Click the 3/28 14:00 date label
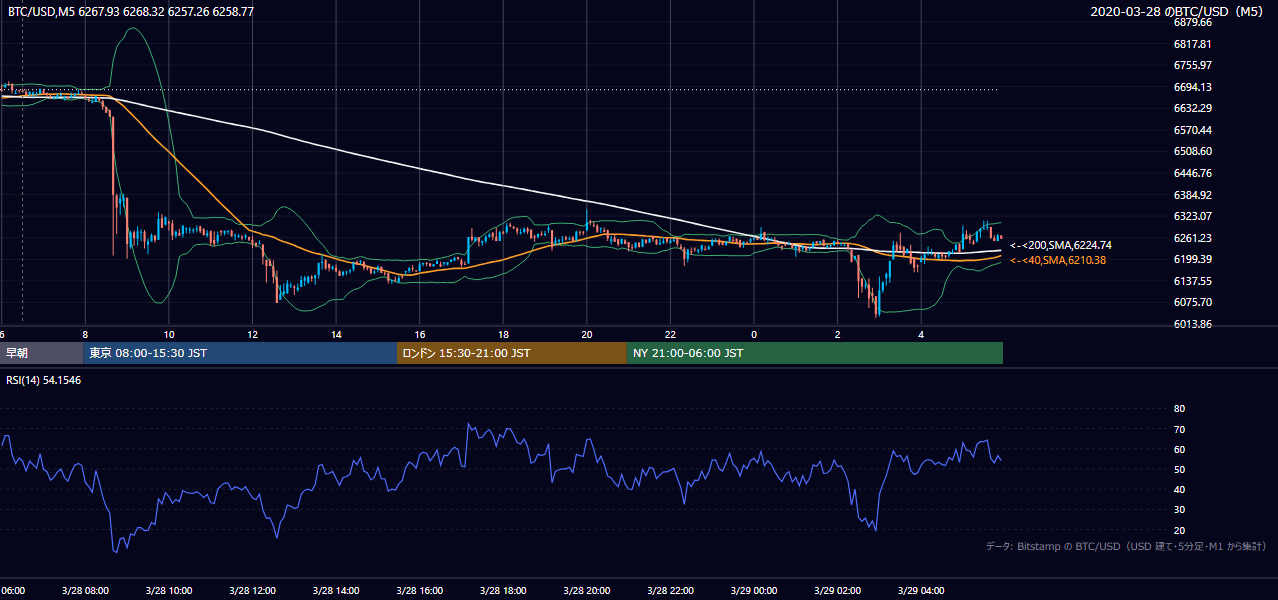The image size is (1278, 600). point(336,590)
